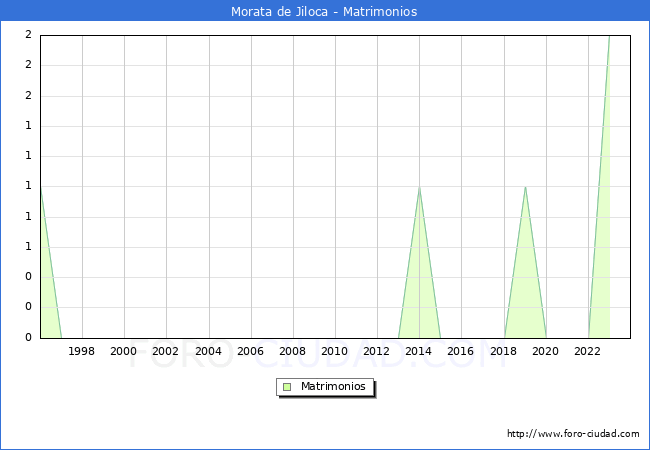Click the 2023 peak at chart top
Viewport: 650px width, 450px height.
point(609,37)
